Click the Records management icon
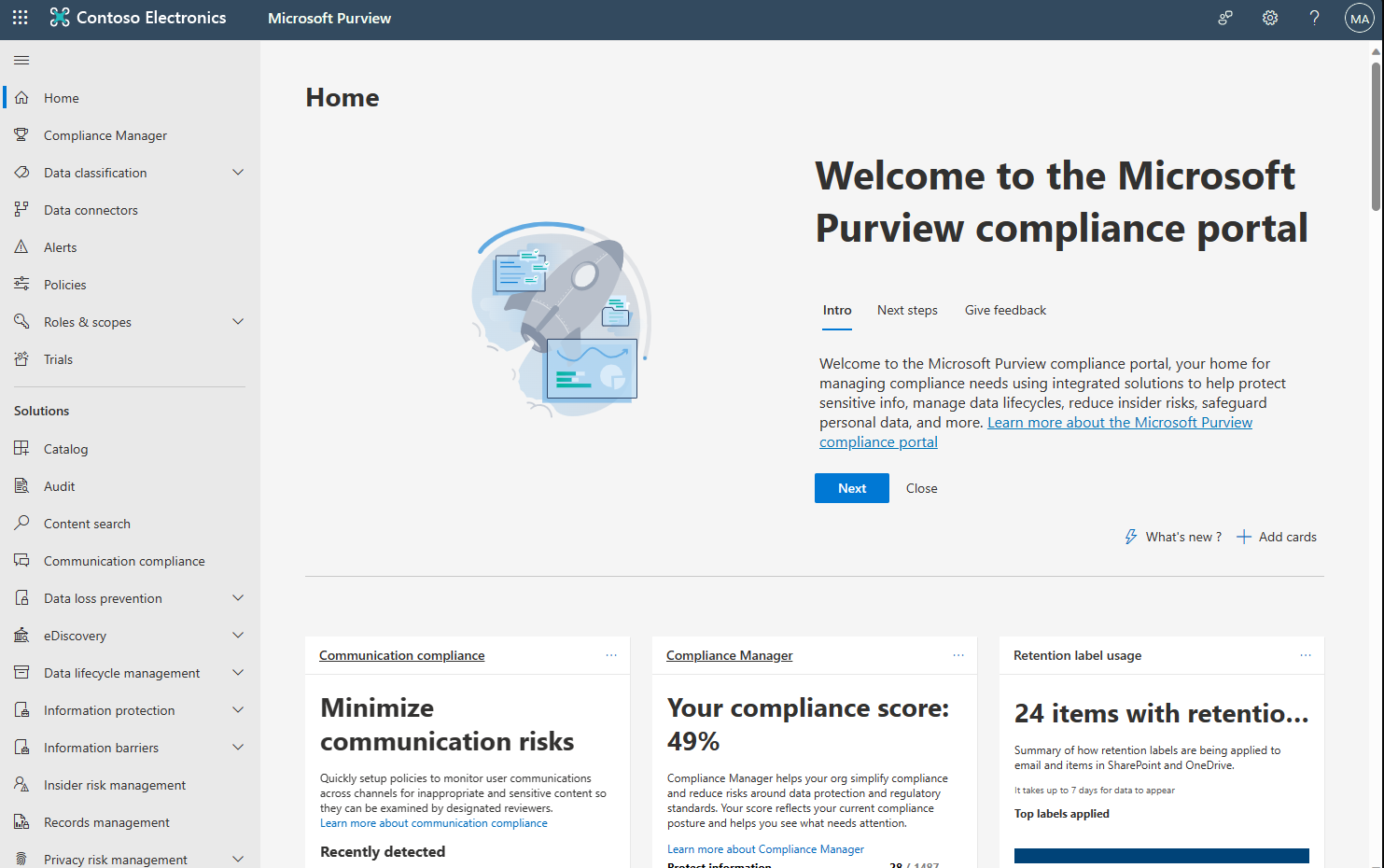Screen dimensions: 1384x868 (x=21, y=822)
